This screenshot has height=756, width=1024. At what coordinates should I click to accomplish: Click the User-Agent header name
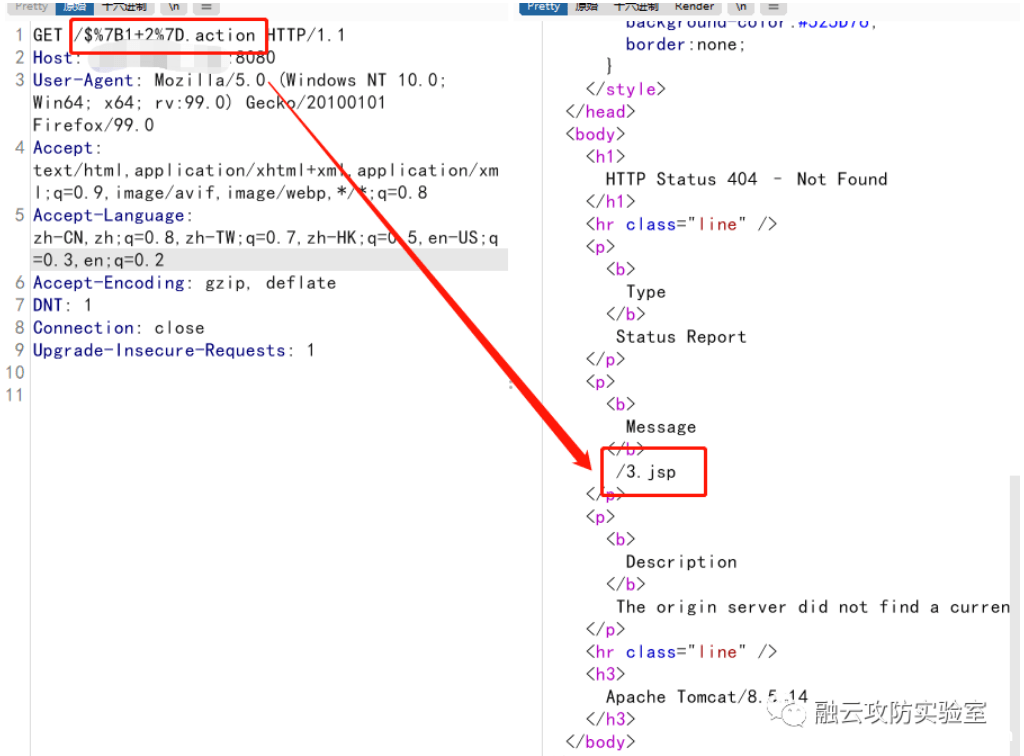coord(83,80)
